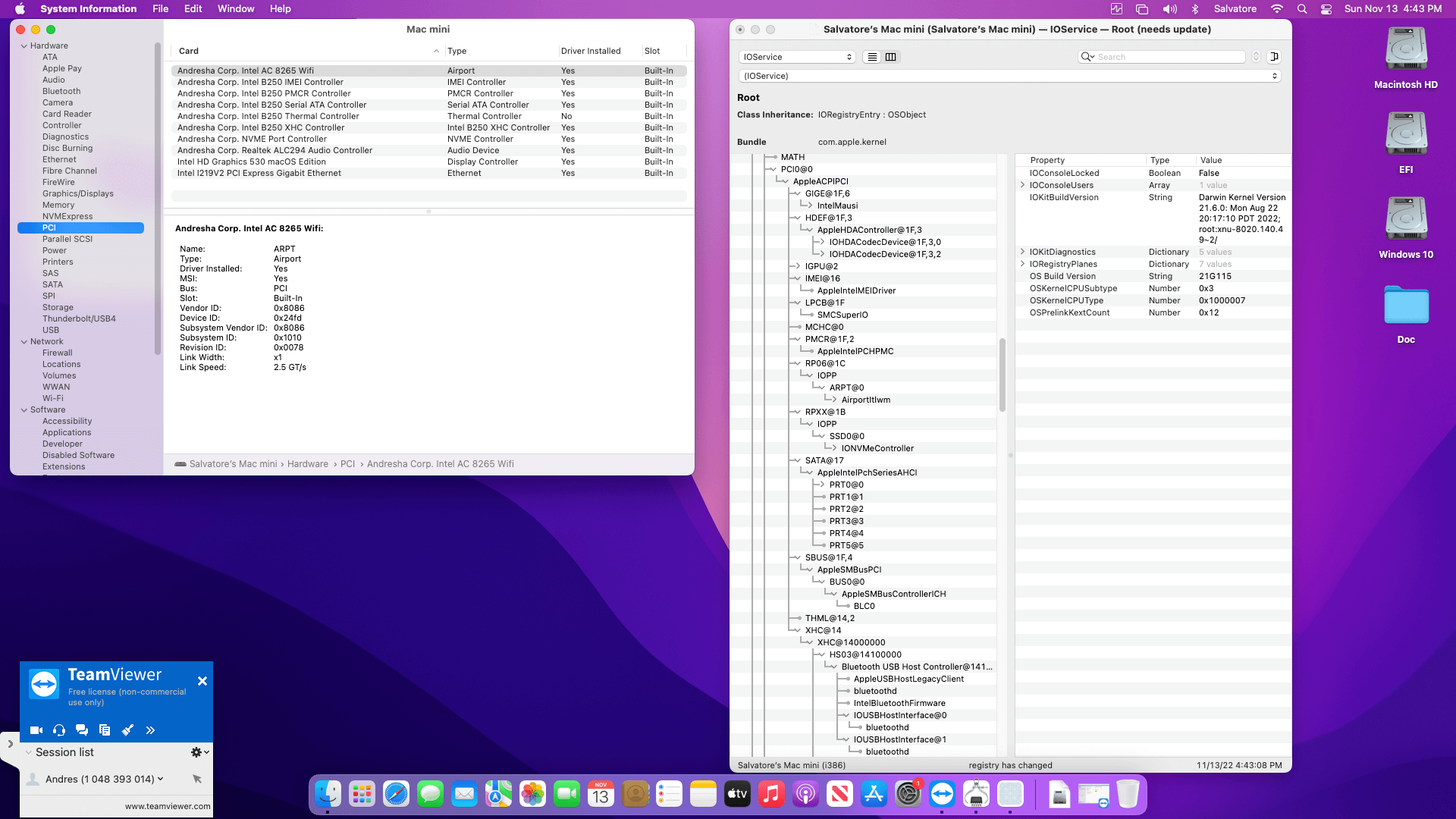Click the search stepper arrows

(1256, 57)
